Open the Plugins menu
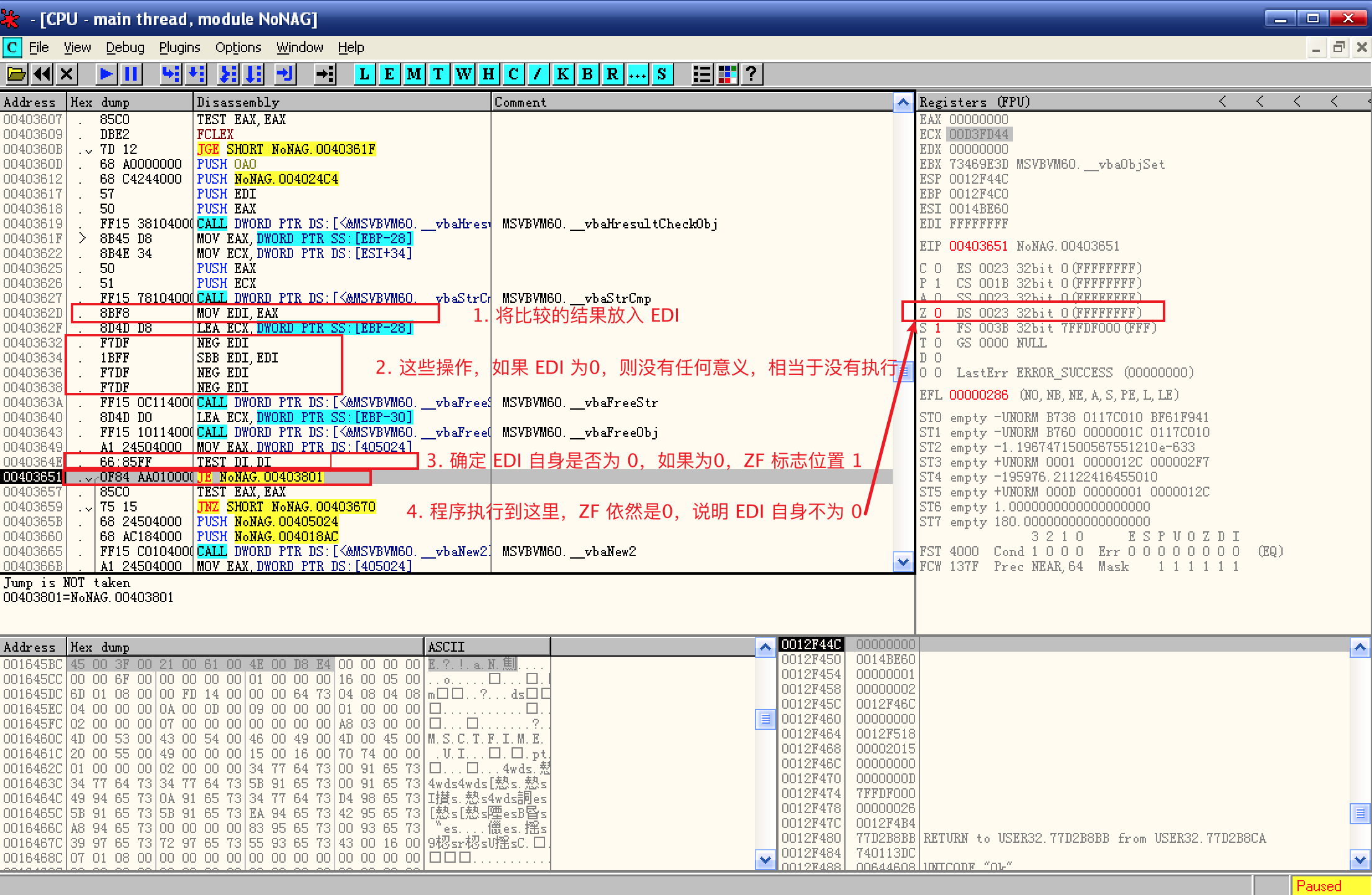This screenshot has width=1372, height=895. click(x=179, y=48)
